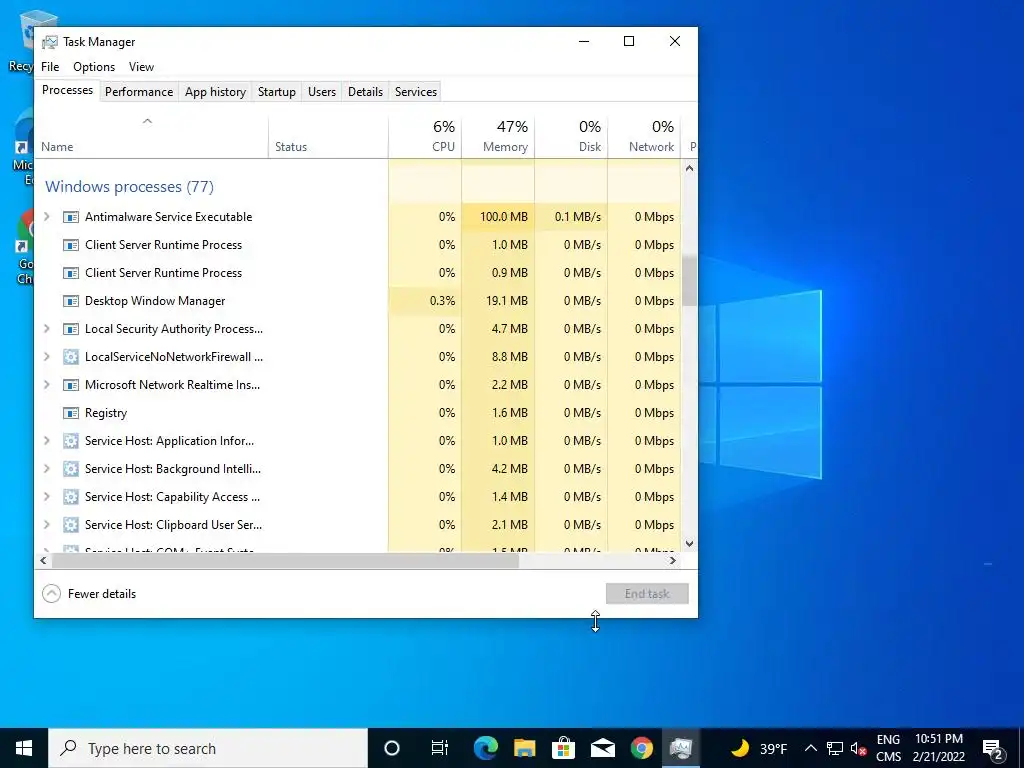This screenshot has height=768, width=1024.
Task: Sort processes by the Network column
Action: click(645, 136)
